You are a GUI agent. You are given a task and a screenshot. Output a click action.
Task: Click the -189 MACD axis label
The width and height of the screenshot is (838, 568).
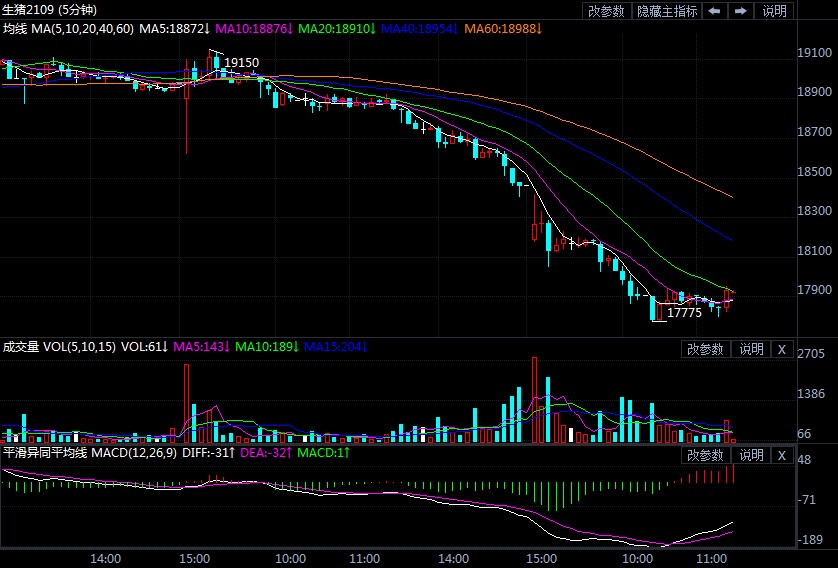(x=811, y=540)
